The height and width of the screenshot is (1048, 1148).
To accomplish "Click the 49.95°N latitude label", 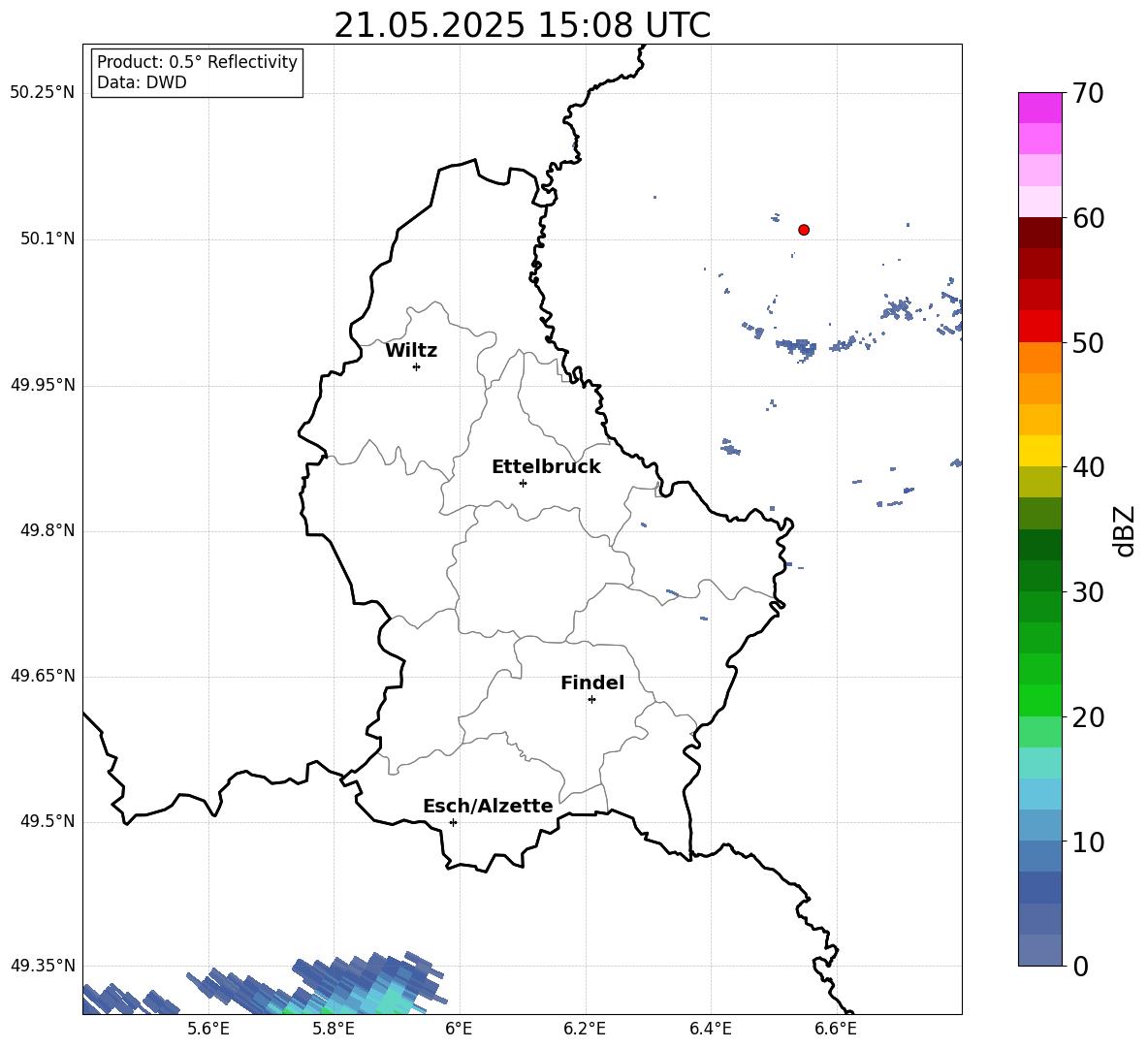I will point(43,384).
